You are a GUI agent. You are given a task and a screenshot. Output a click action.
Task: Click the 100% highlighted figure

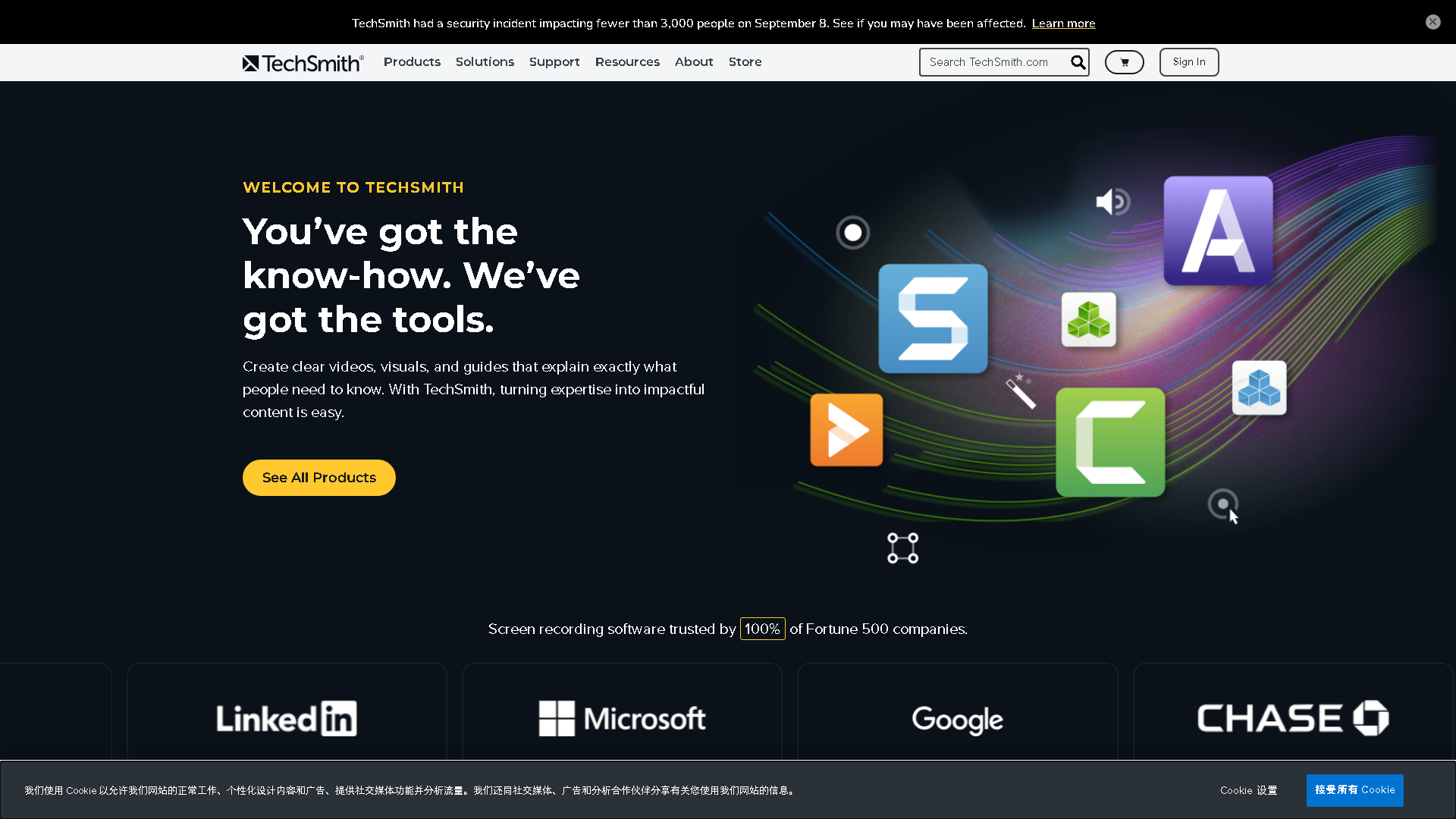[762, 629]
